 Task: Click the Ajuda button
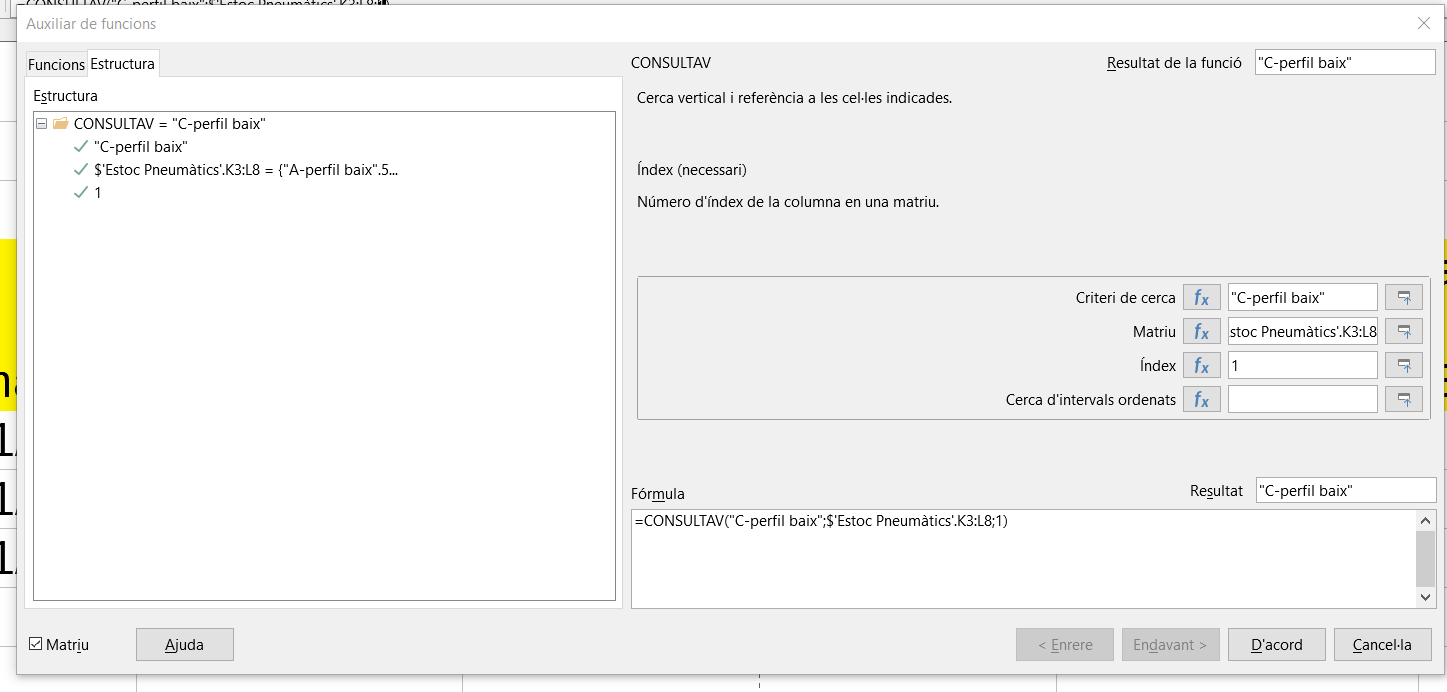pos(185,645)
